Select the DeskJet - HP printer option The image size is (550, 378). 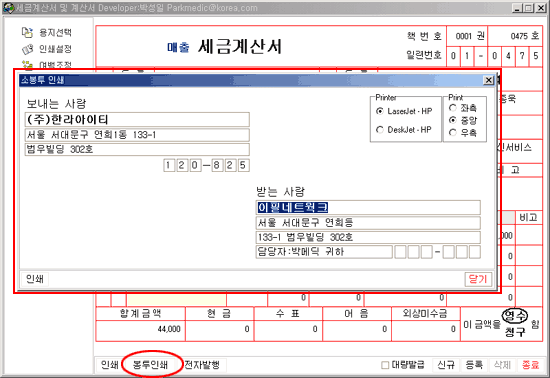(380, 130)
